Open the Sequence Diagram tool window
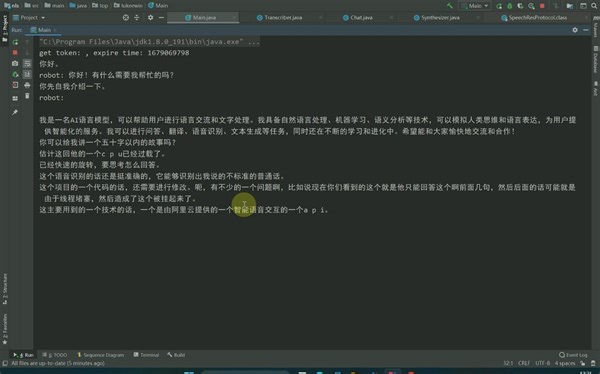This screenshot has width=600, height=374. (101, 355)
